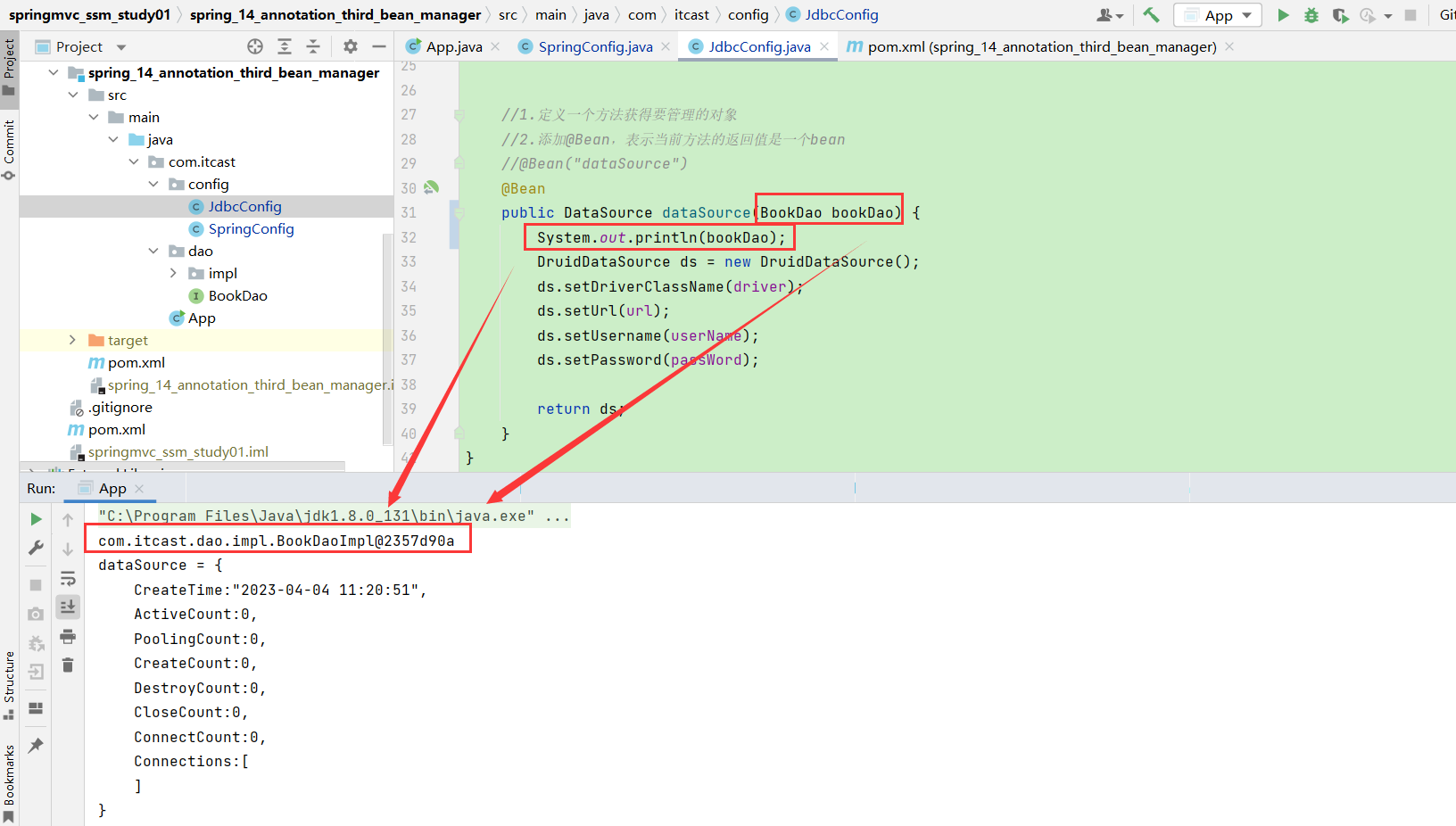
Task: Collapse the main folder node
Action: tap(94, 117)
